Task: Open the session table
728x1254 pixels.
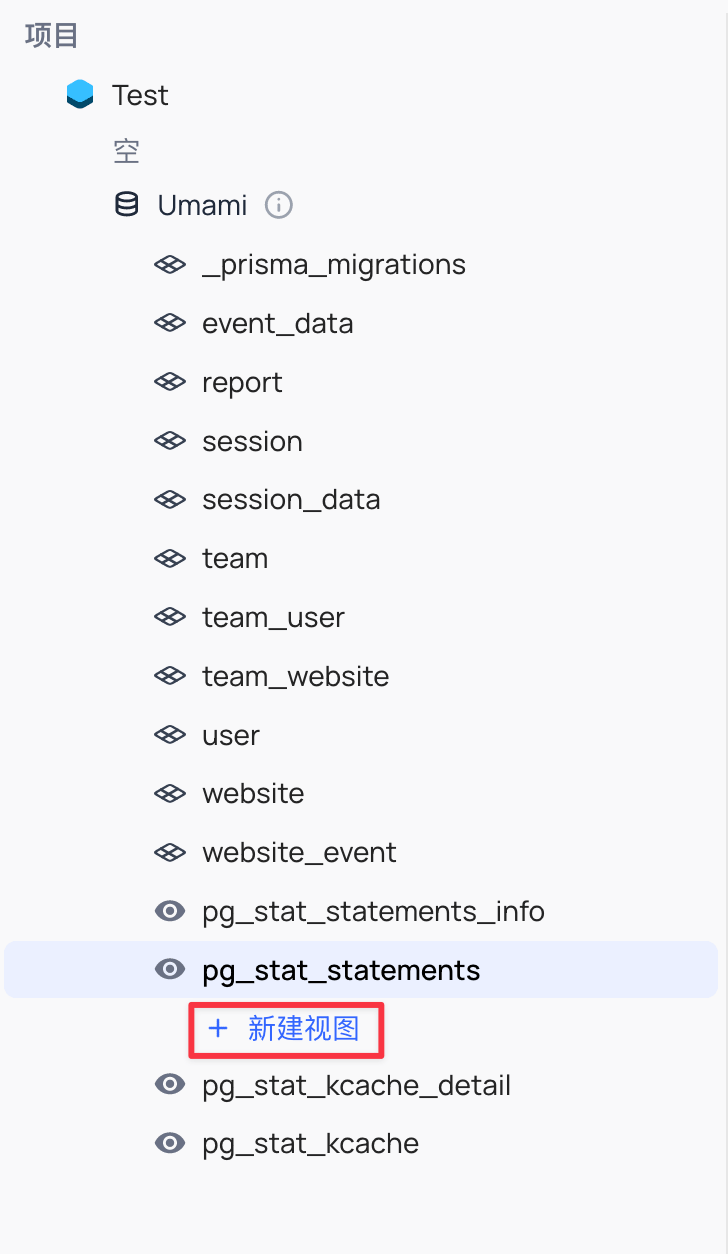Action: point(252,442)
